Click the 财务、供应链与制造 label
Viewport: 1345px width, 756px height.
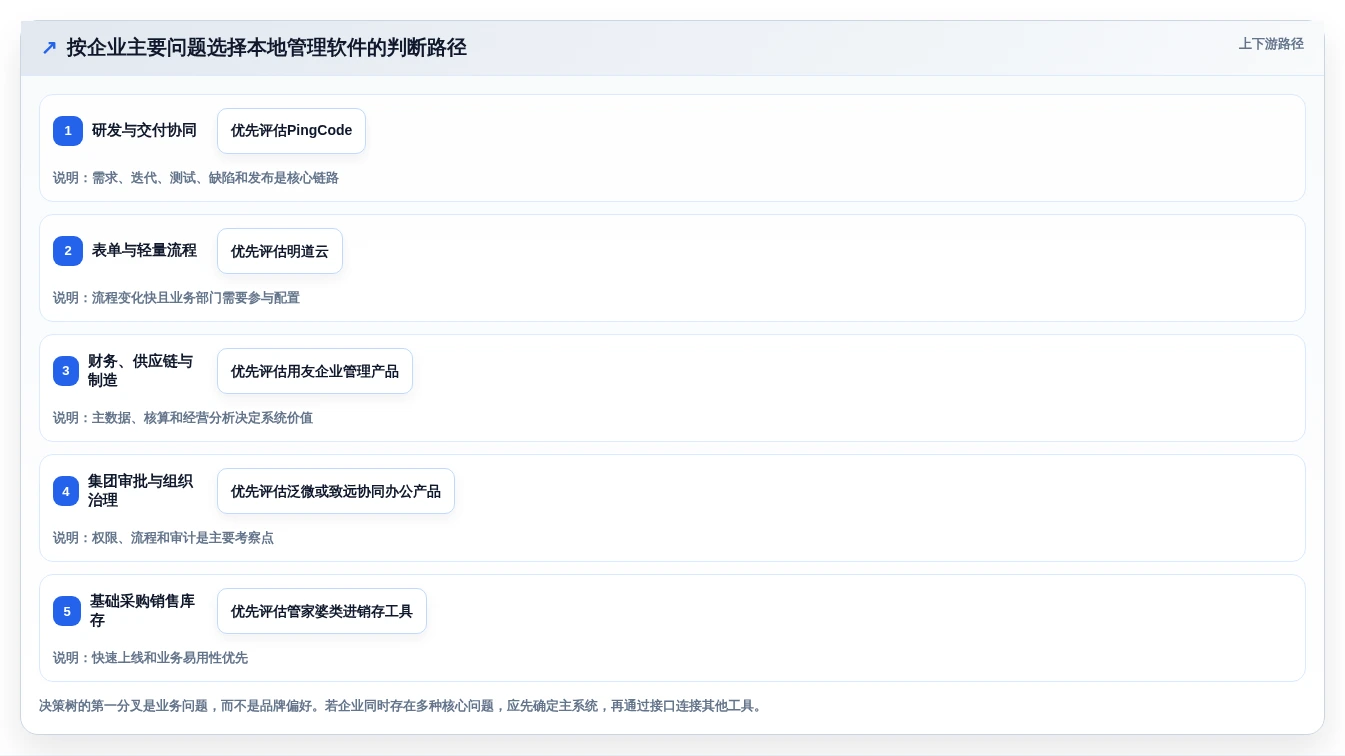140,371
